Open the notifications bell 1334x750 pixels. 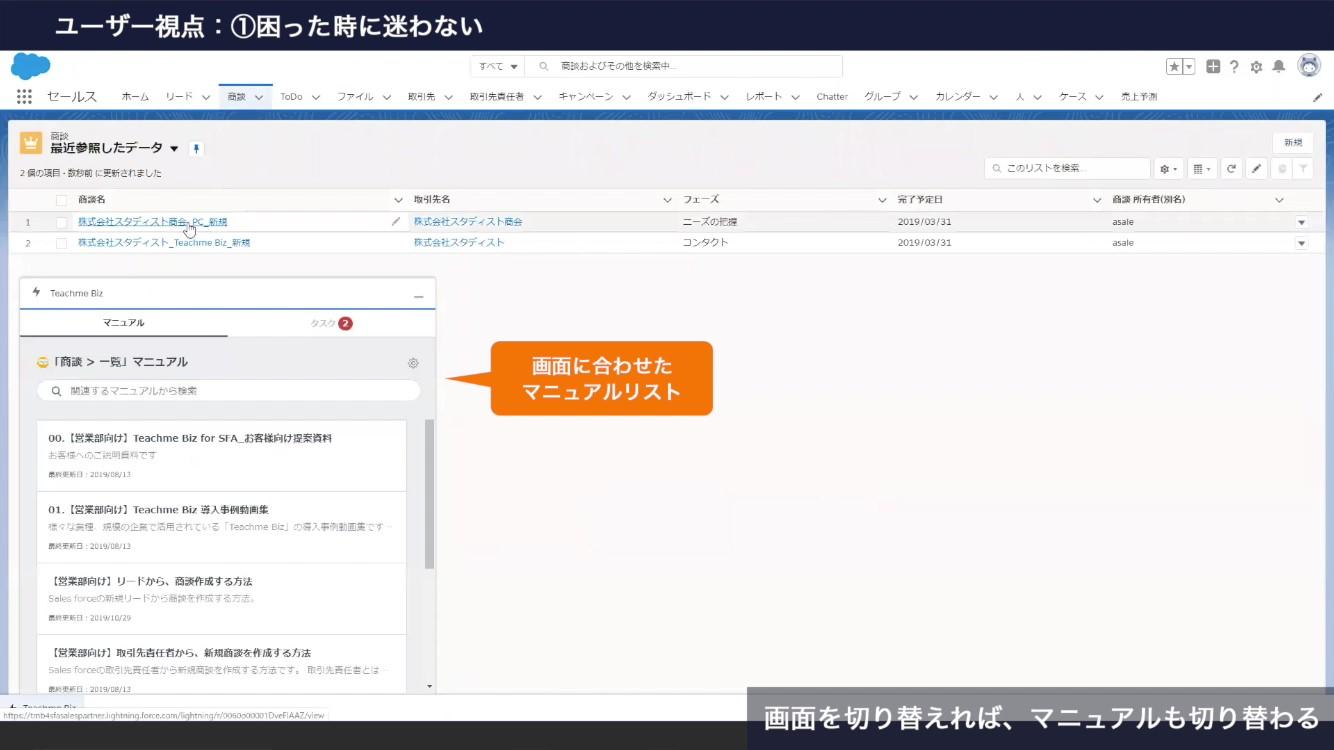[1278, 67]
